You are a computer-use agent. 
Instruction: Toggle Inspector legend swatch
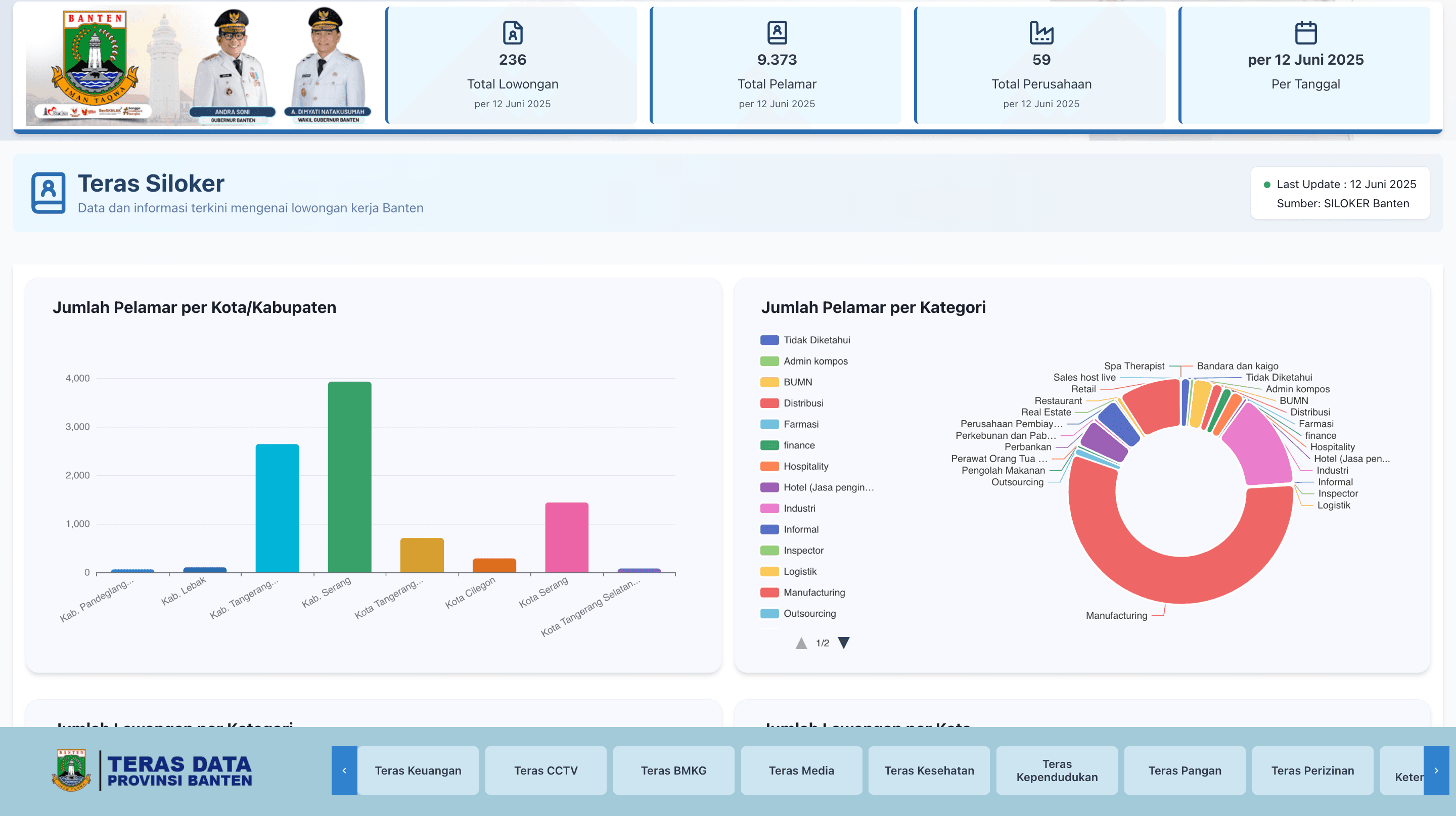769,550
